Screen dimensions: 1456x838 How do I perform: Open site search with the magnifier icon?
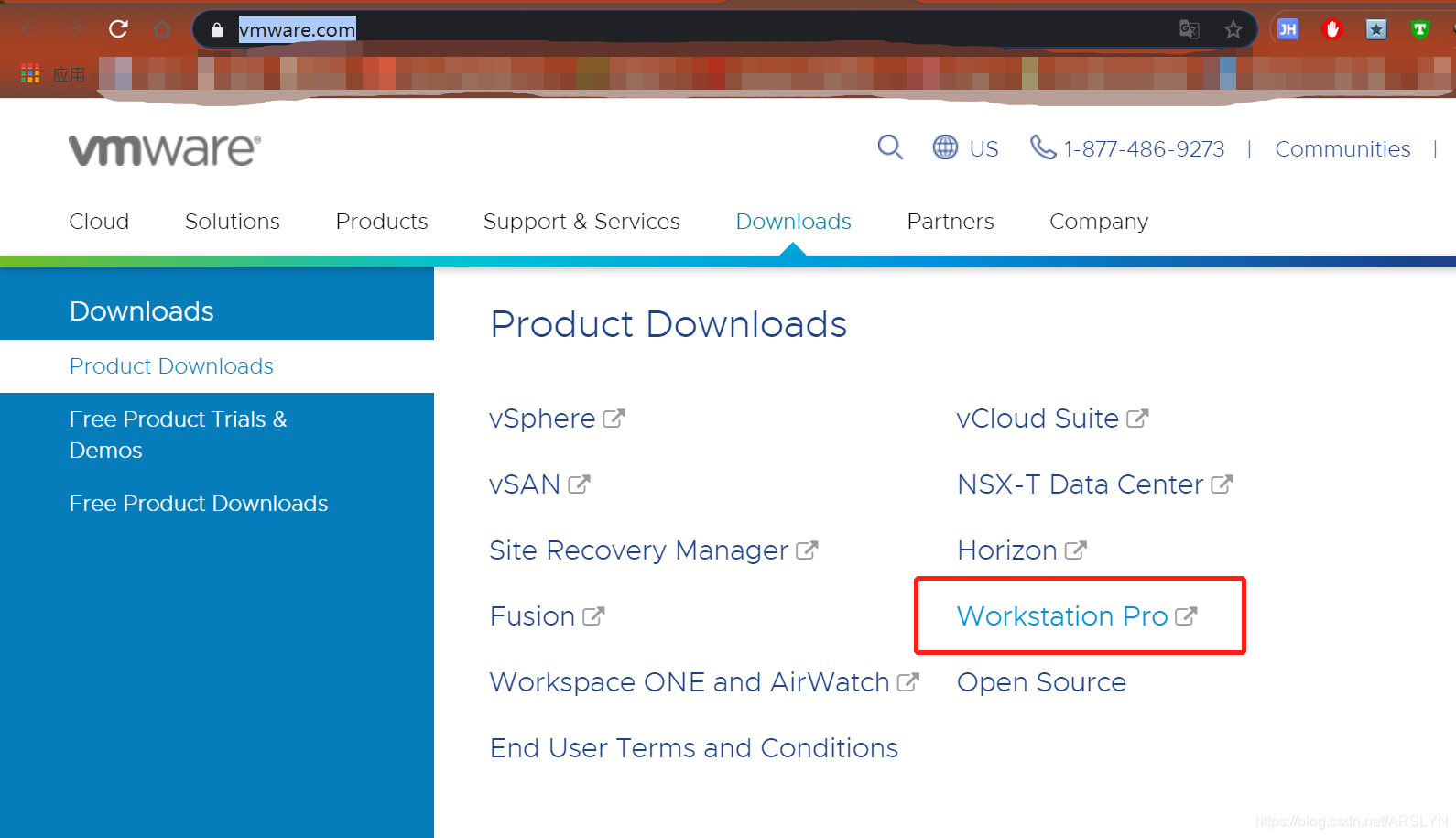890,147
